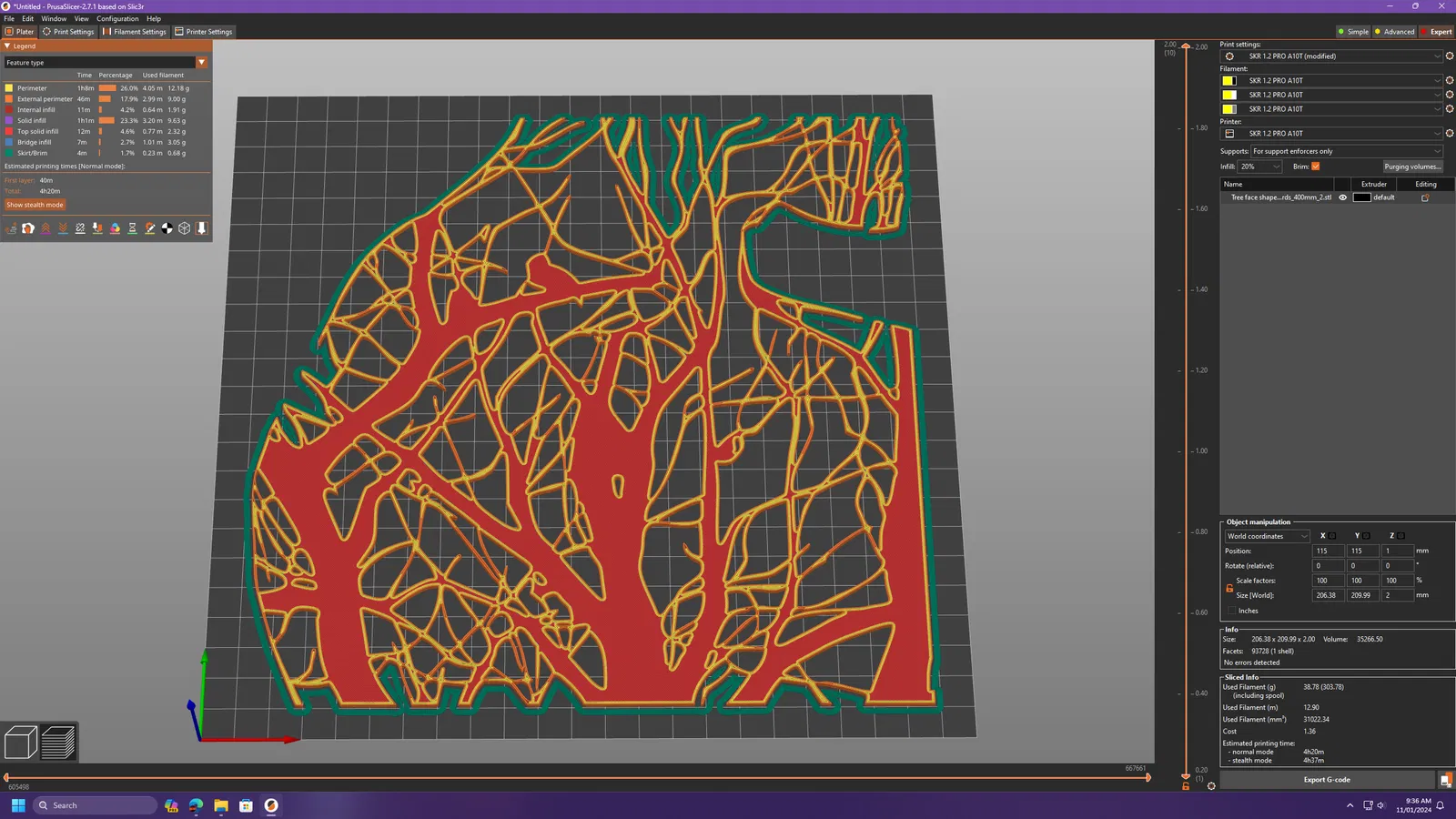Click Export G-code button
This screenshot has width=1456, height=819.
click(x=1327, y=780)
